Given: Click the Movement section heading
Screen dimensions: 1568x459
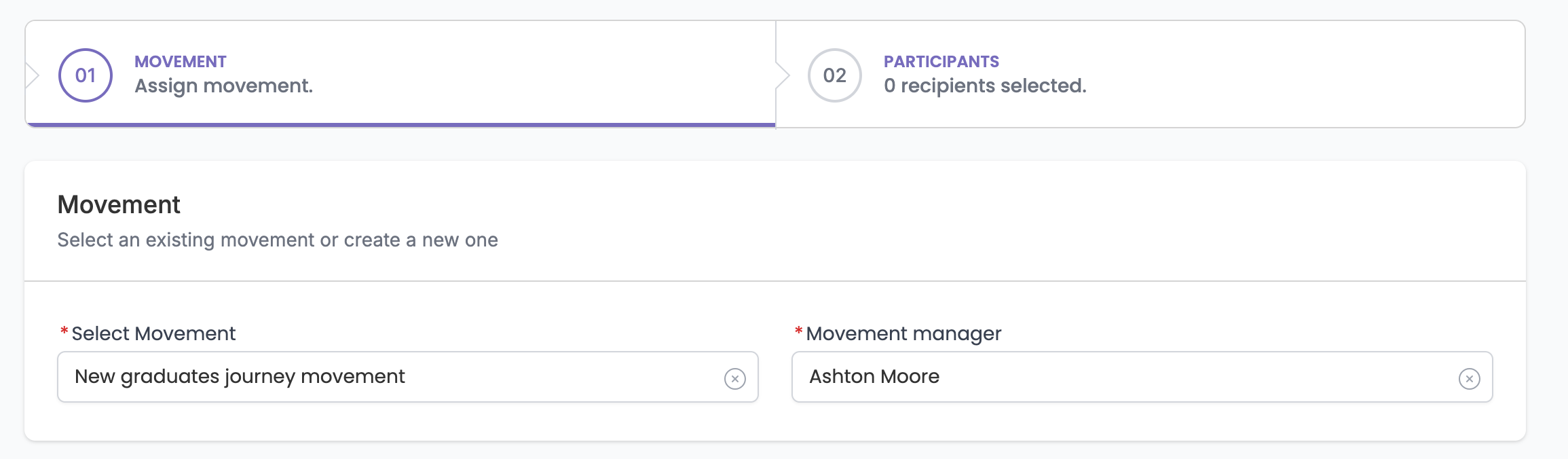Looking at the screenshot, I should click(119, 204).
